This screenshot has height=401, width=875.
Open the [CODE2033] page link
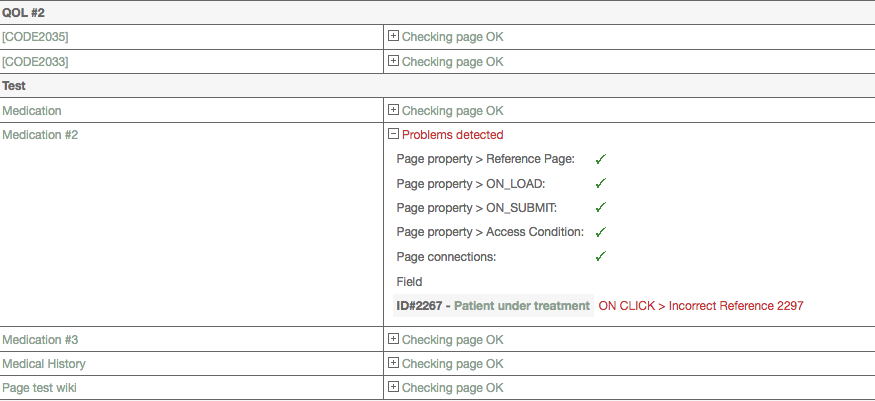point(35,62)
